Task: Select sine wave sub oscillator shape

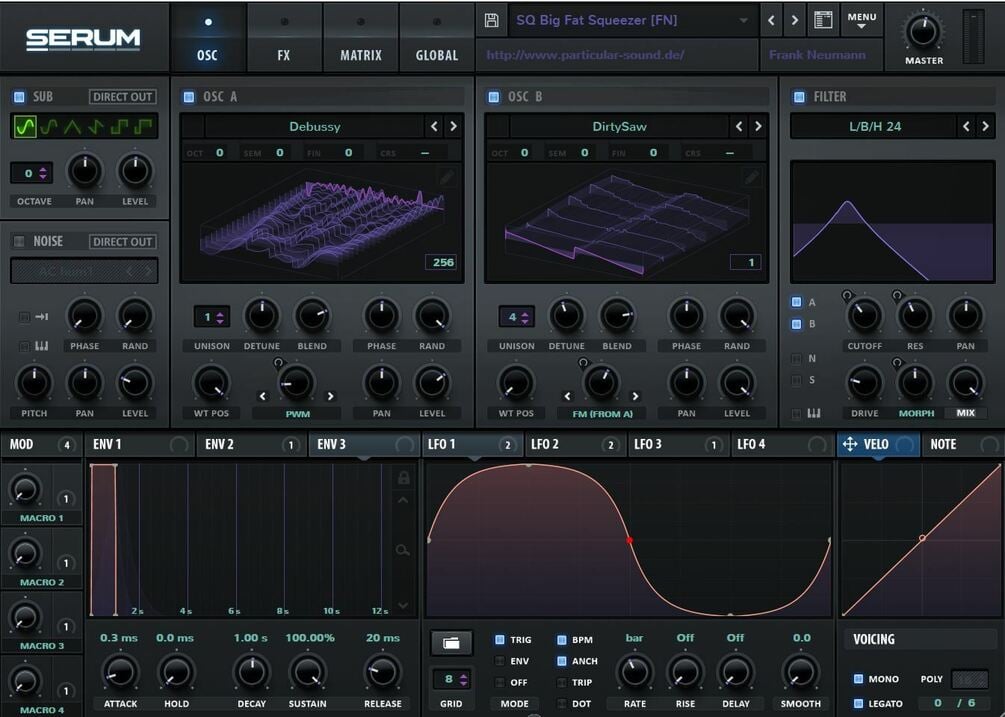Action: [x=24, y=126]
